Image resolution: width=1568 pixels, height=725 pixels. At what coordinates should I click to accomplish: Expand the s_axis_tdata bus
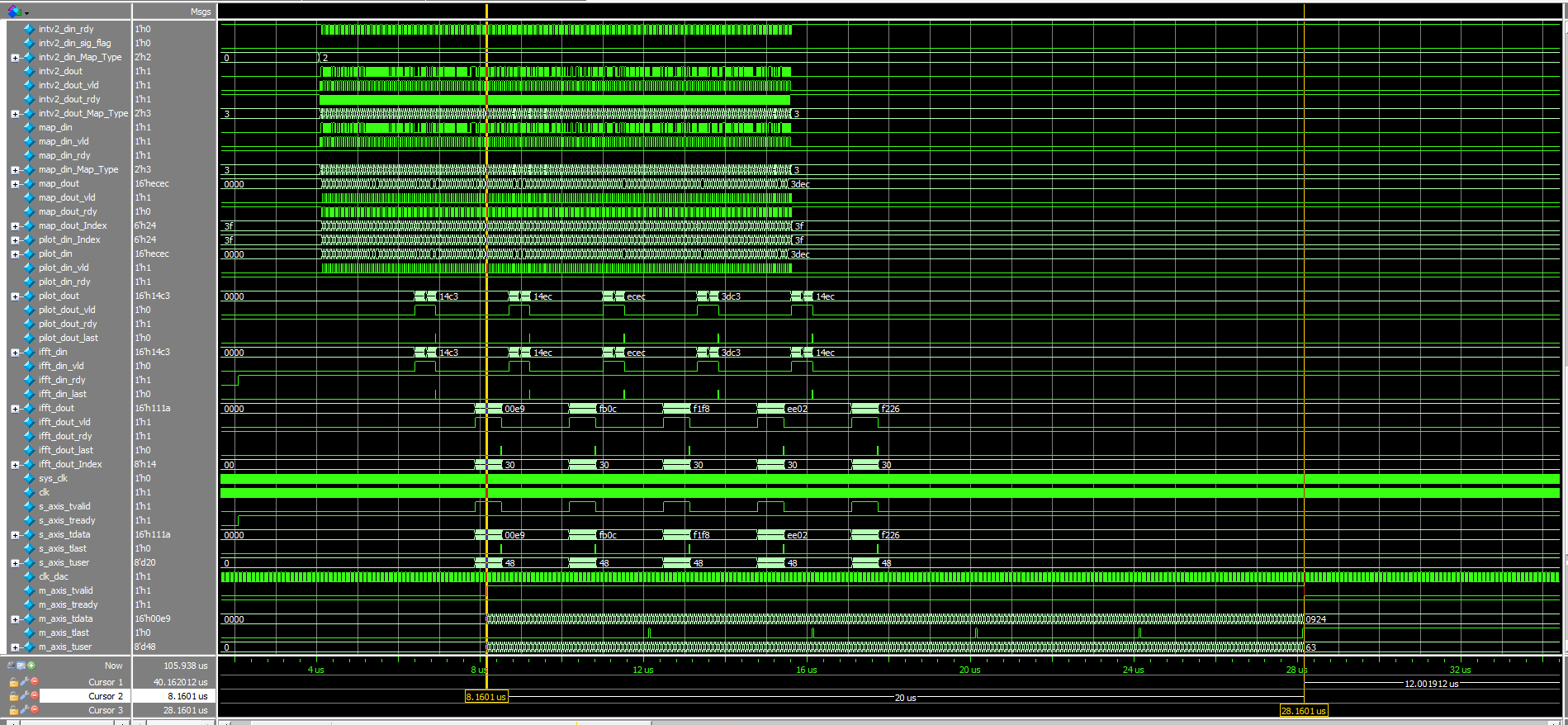click(x=15, y=535)
